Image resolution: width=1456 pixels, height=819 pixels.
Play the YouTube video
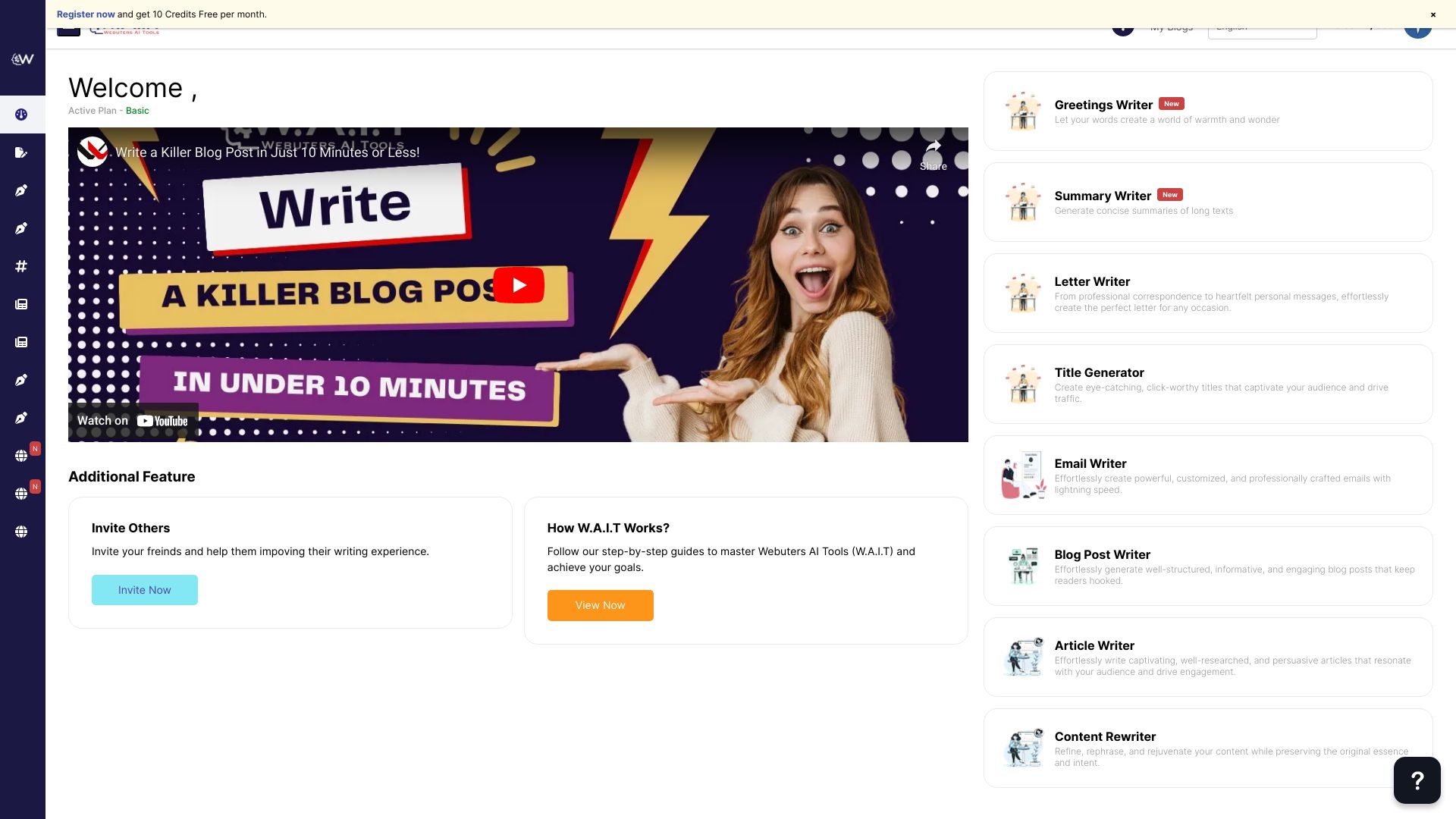pyautogui.click(x=519, y=285)
